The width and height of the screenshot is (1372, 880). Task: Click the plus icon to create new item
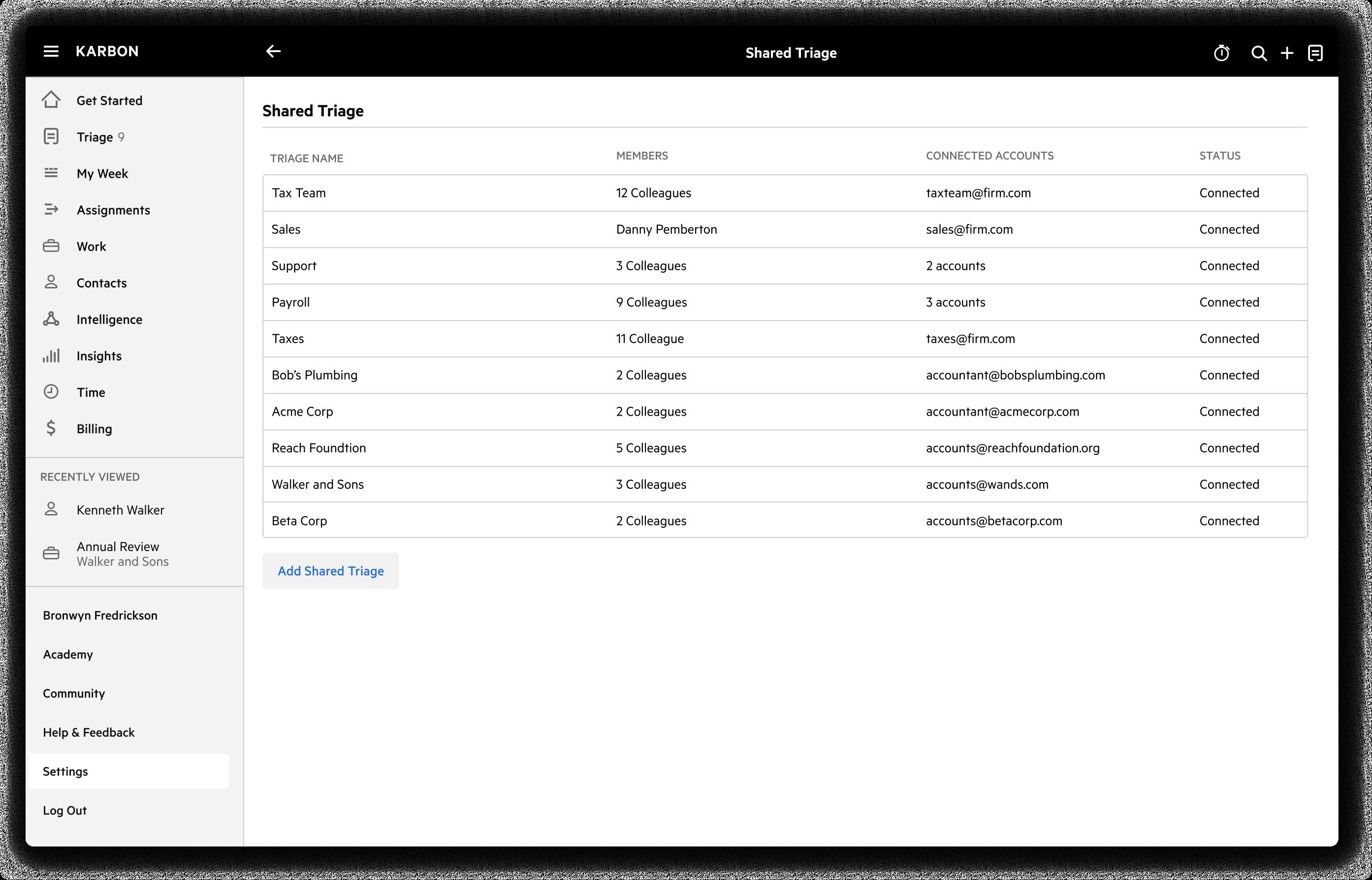[x=1287, y=53]
